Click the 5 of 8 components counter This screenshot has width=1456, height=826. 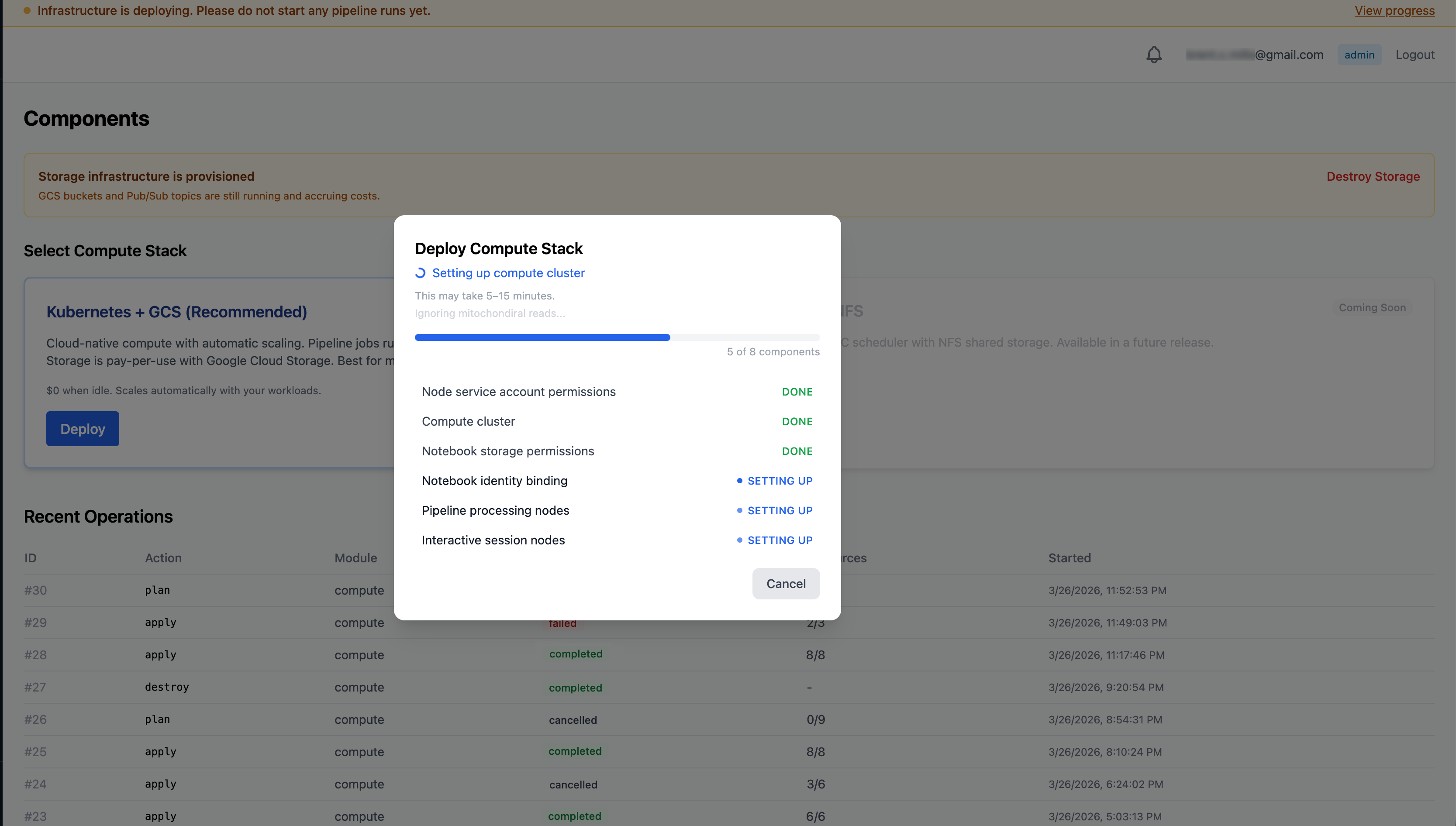point(773,352)
